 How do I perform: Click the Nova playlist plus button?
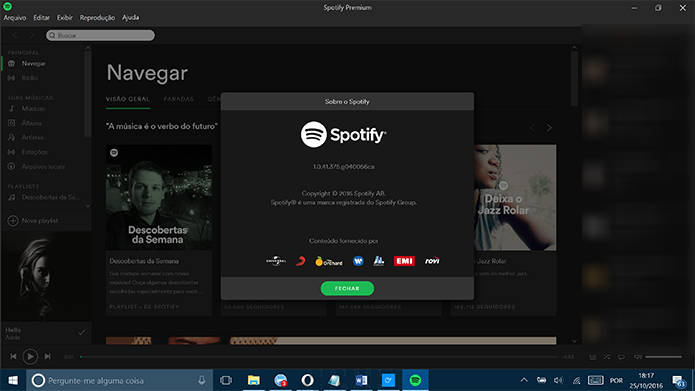(13, 221)
